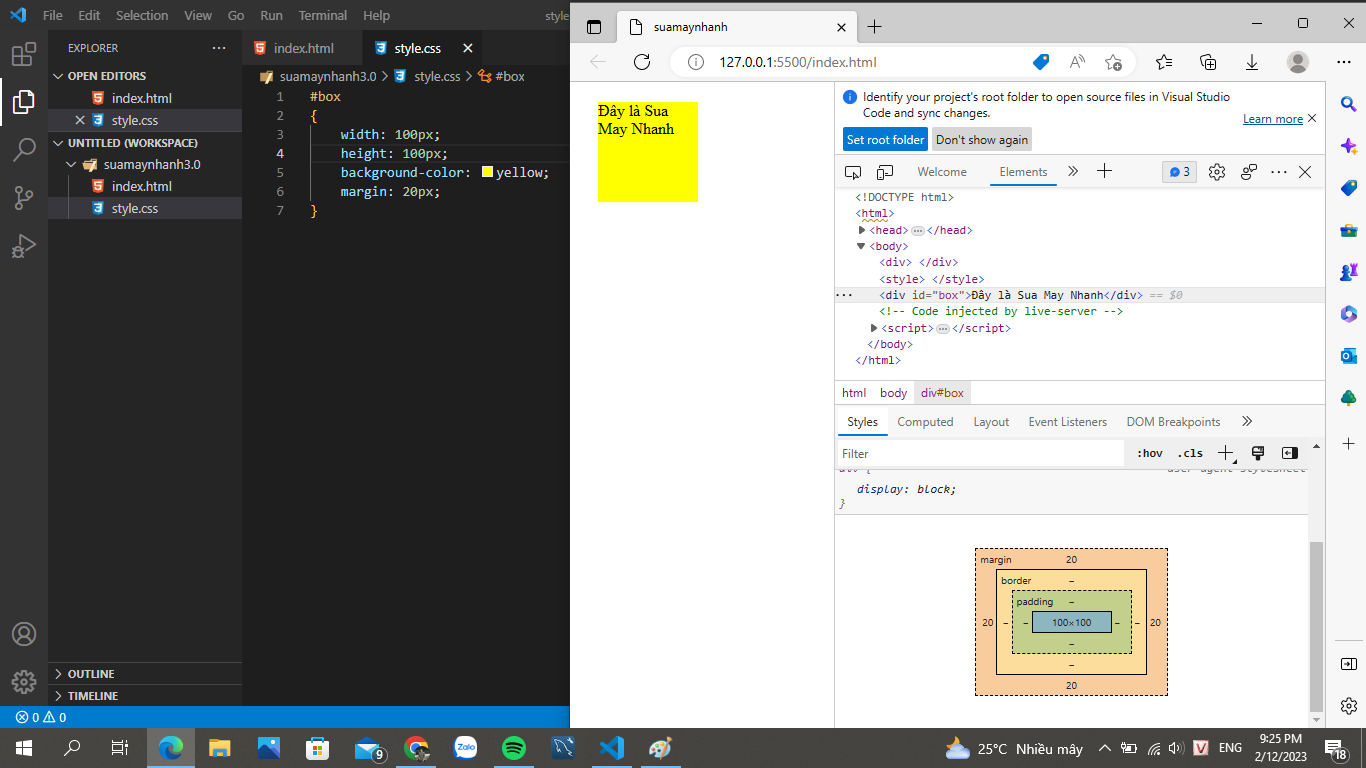Follow the Learn more link
The height and width of the screenshot is (768, 1366).
(1273, 119)
